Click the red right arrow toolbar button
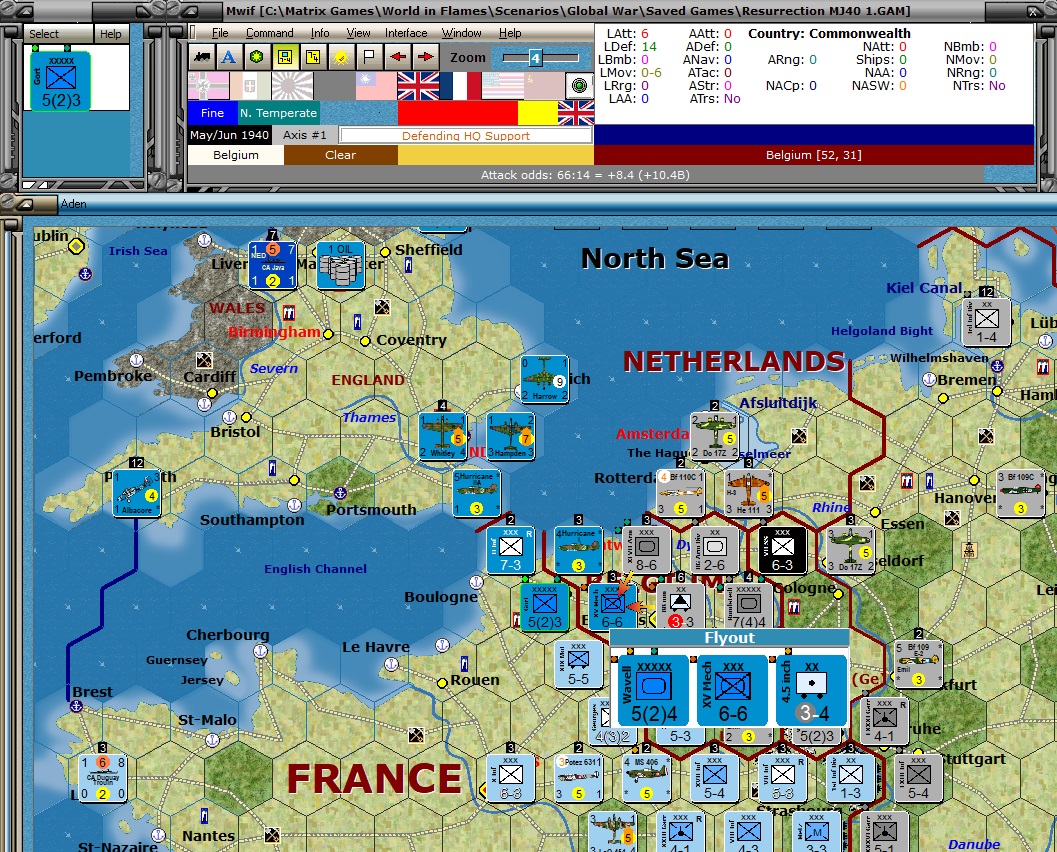1057x852 pixels. pos(425,57)
